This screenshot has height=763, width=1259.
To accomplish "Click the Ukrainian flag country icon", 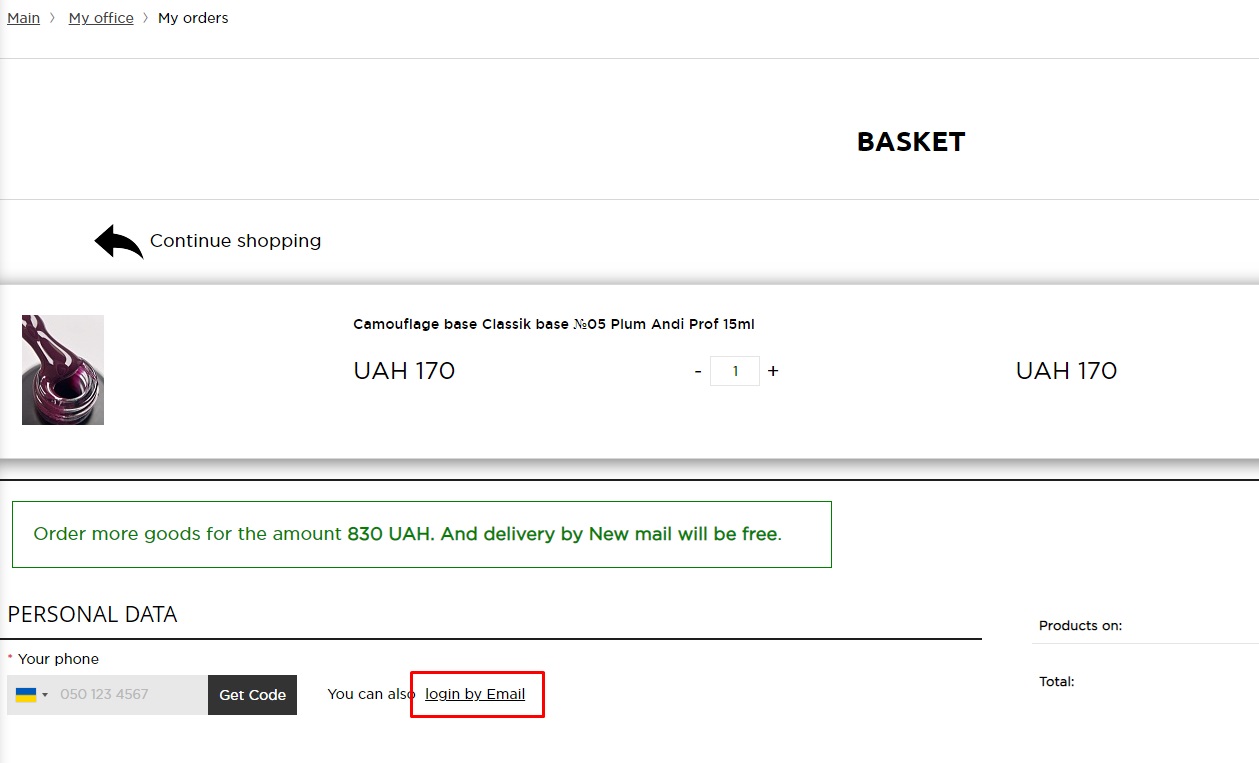I will [x=27, y=694].
